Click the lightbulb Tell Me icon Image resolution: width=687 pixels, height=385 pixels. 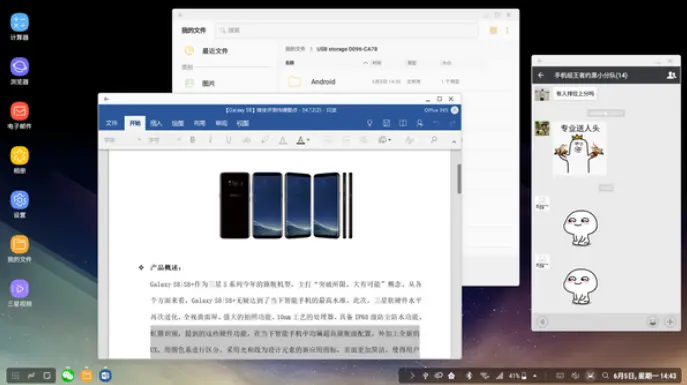[x=370, y=124]
